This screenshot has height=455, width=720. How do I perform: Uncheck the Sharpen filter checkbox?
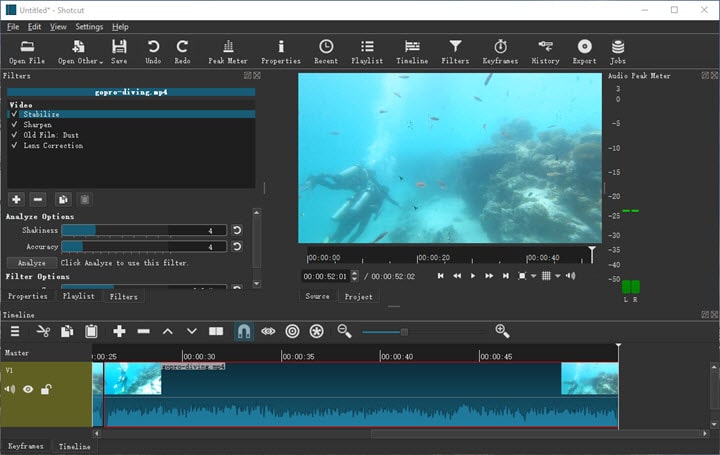(x=14, y=125)
